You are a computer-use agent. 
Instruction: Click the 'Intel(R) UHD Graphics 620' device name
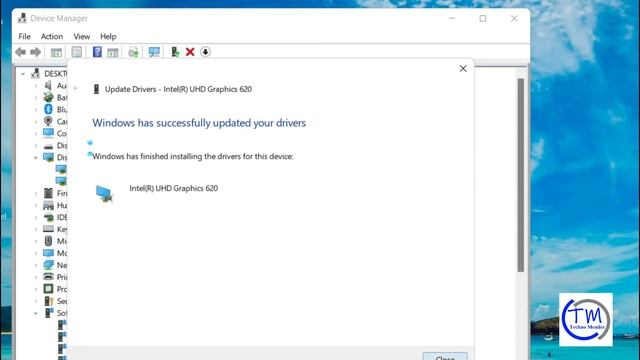tap(173, 188)
